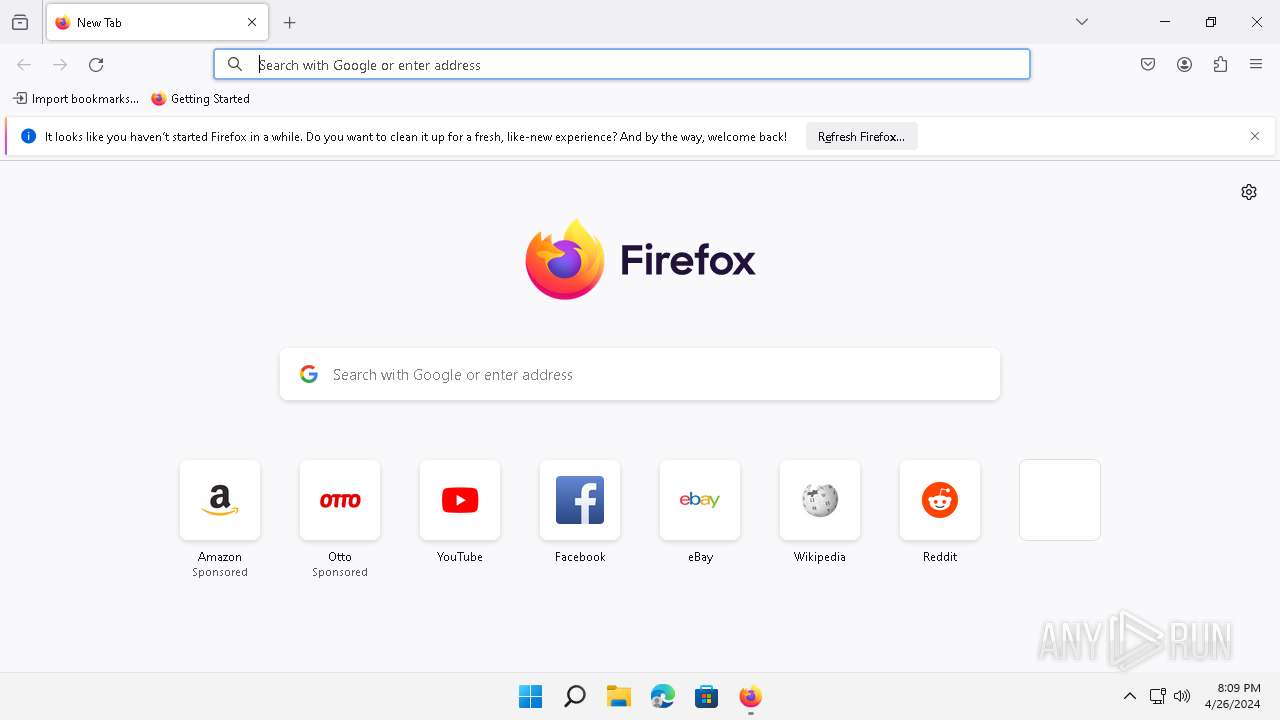Open the clock and date panel
Image resolution: width=1280 pixels, height=720 pixels.
point(1232,696)
